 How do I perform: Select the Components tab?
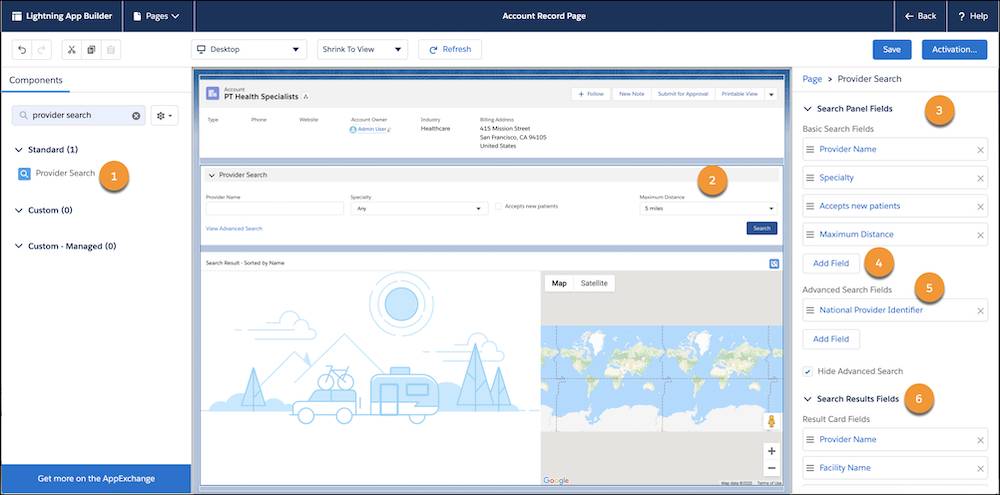36,80
